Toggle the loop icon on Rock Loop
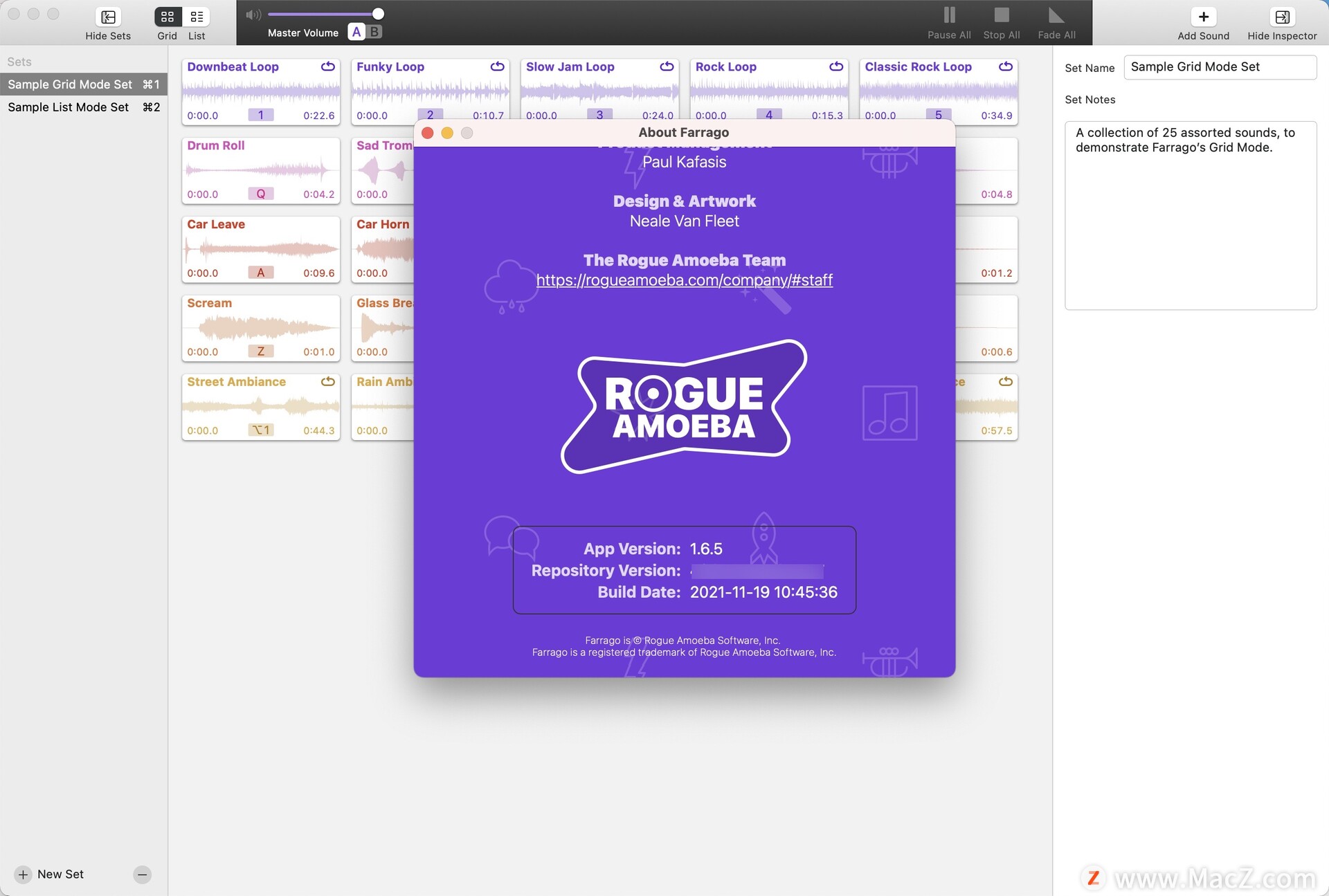 coord(838,66)
